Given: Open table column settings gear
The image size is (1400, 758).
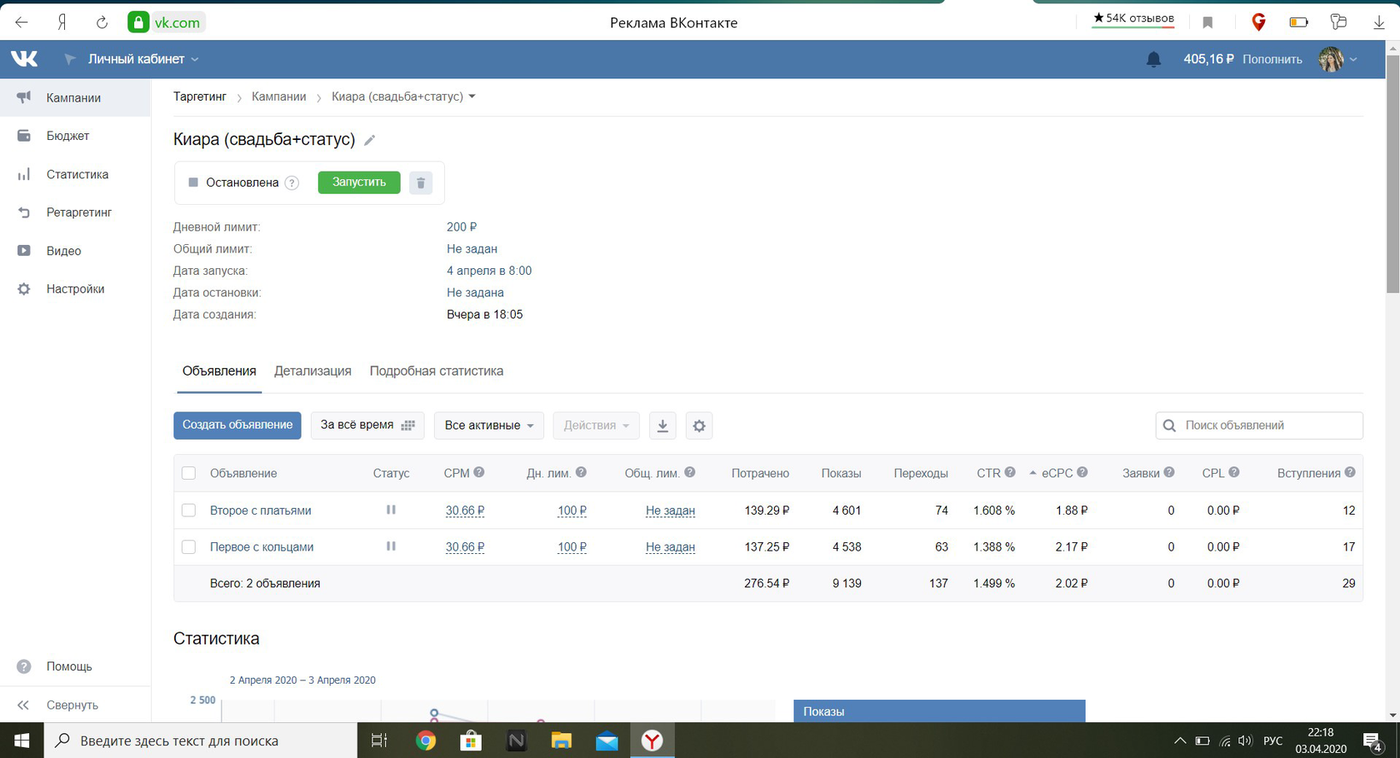Looking at the screenshot, I should point(699,425).
